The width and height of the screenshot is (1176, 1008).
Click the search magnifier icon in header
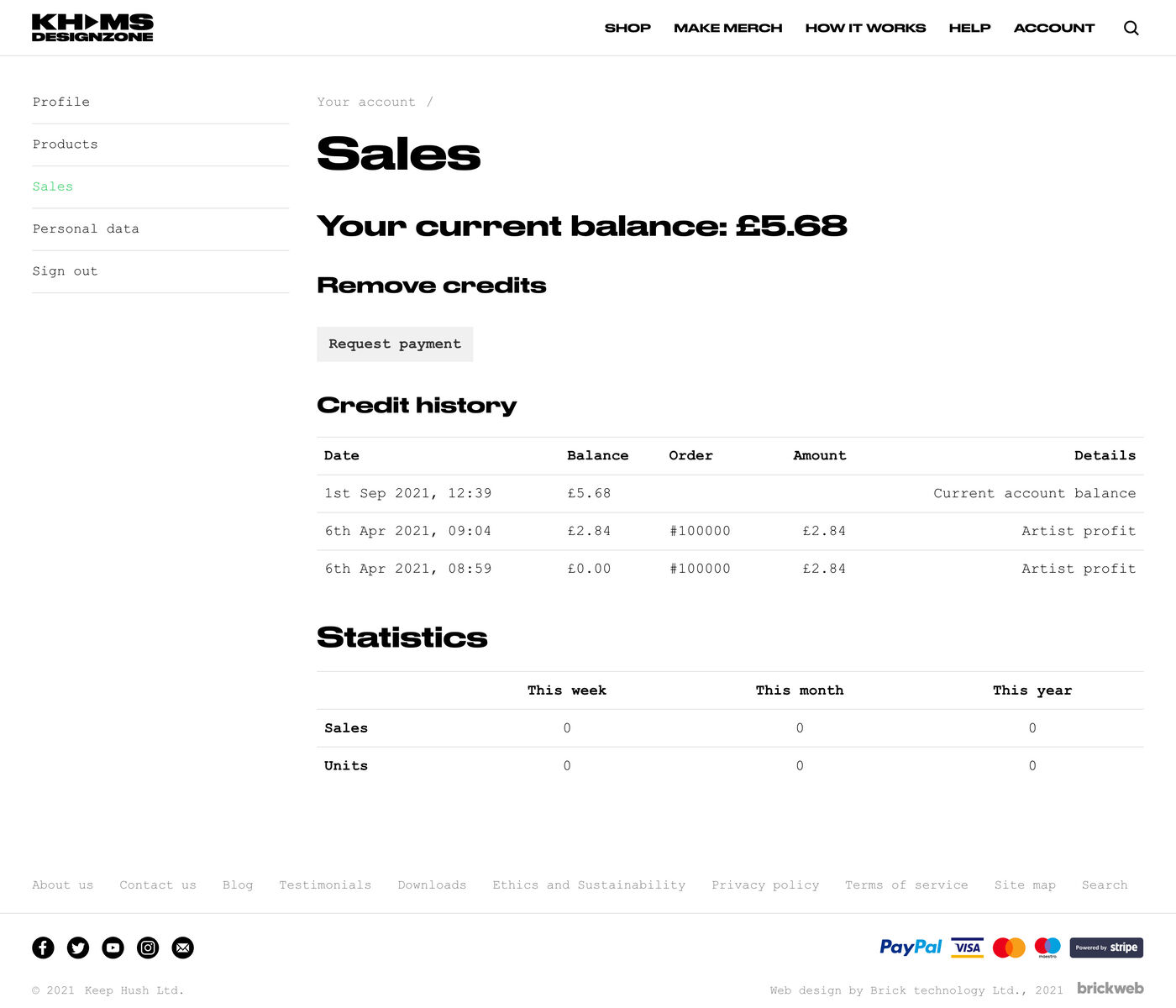(1131, 28)
